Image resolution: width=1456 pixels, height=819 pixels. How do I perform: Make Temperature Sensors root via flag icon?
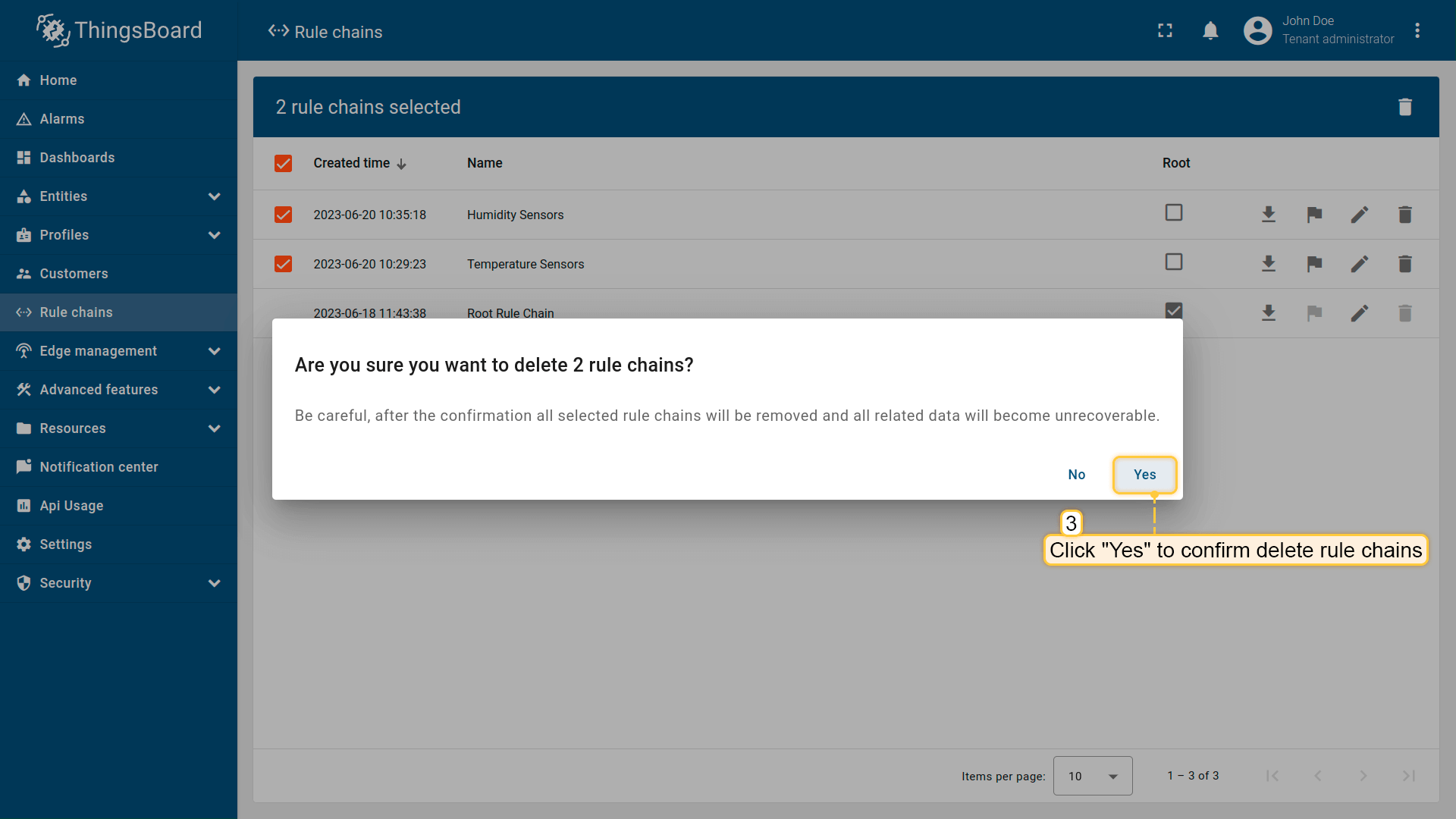pos(1314,264)
